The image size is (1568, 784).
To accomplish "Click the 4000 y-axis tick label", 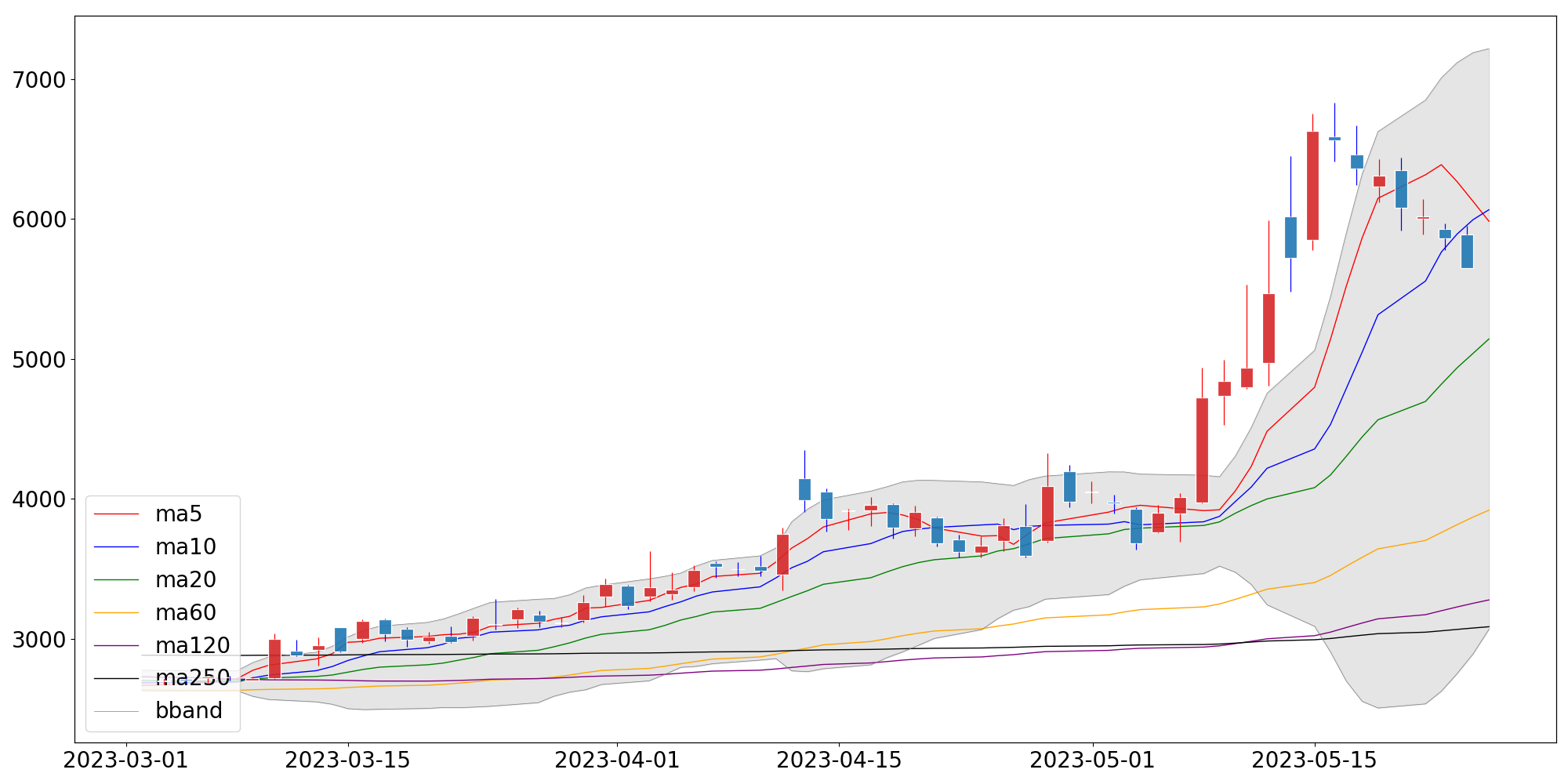I will tap(39, 499).
